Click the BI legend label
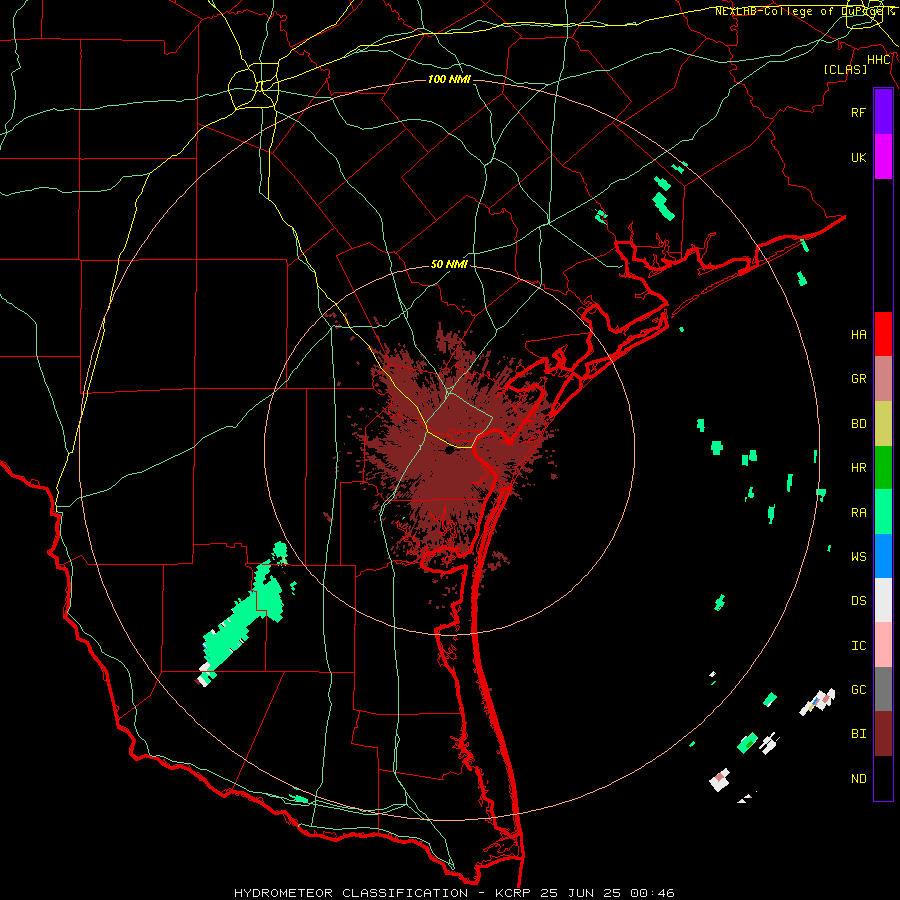Image resolution: width=900 pixels, height=900 pixels. [858, 734]
